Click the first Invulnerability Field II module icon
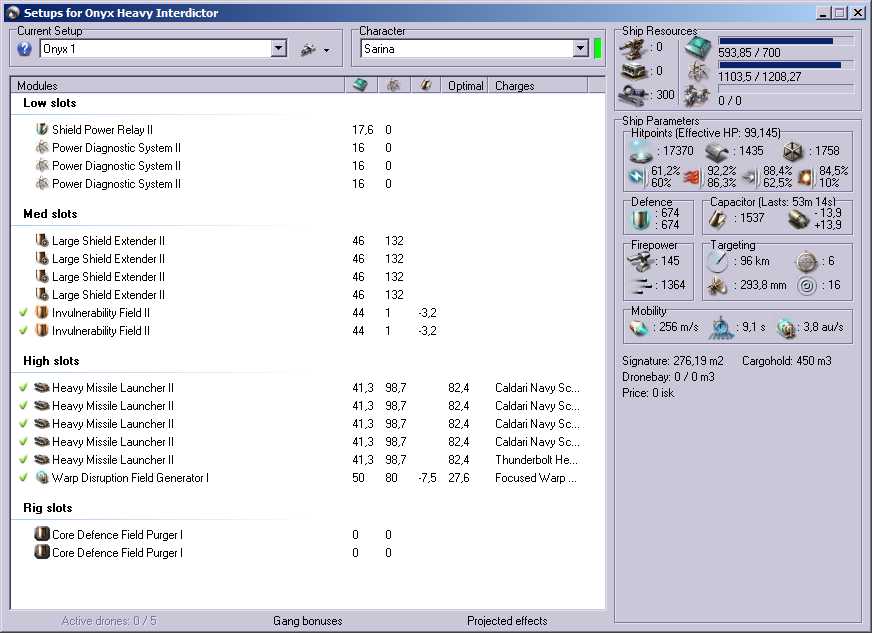The height and width of the screenshot is (633, 872). 42,313
